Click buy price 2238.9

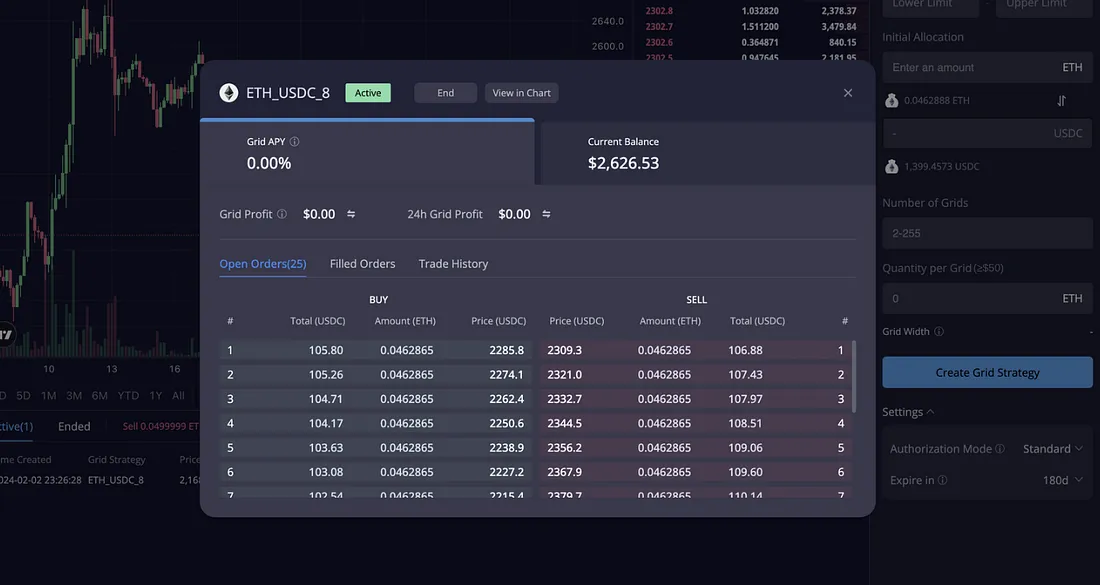point(507,448)
